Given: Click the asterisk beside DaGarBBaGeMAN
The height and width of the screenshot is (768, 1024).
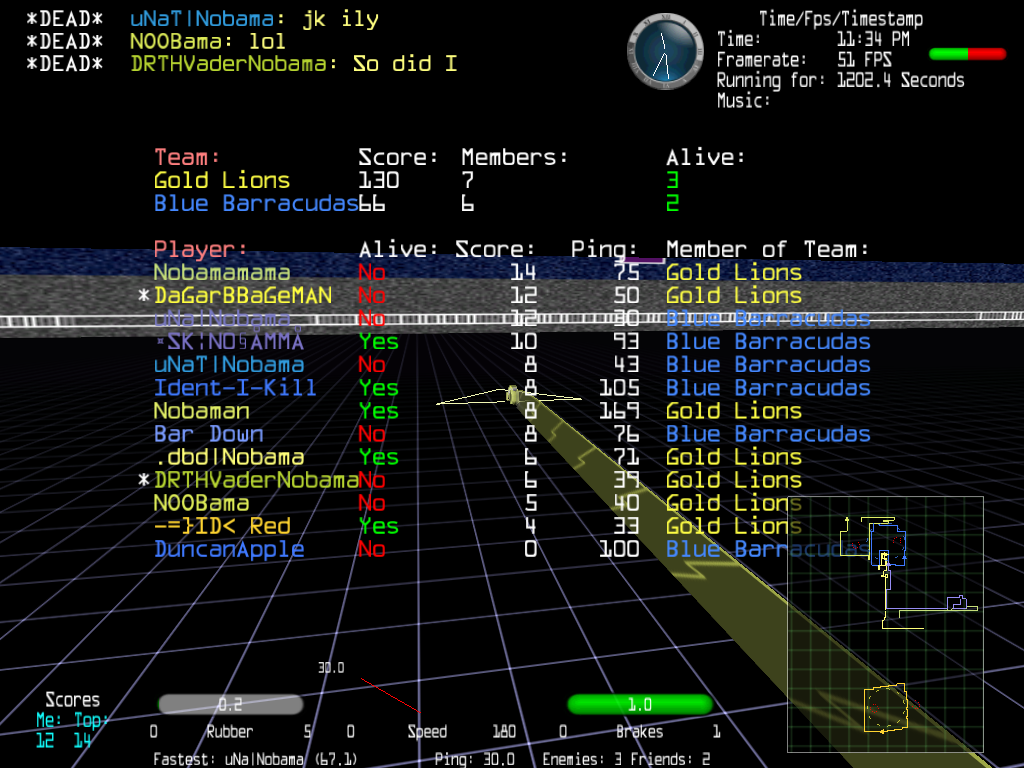Looking at the screenshot, I should 144,296.
